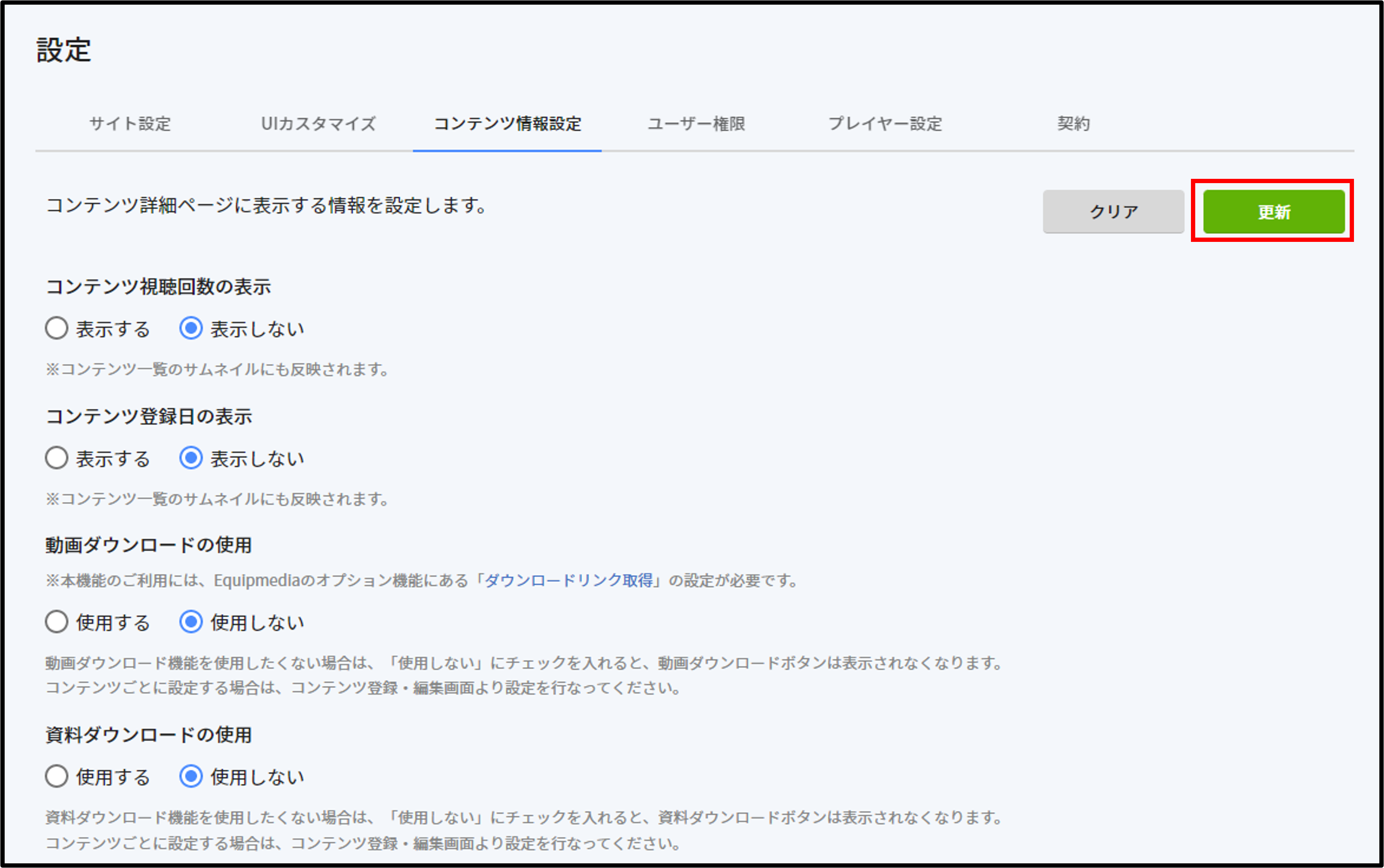This screenshot has height=868, width=1384.
Task: Enable 使用する for 動画ダウンロードの使用
Action: 57,622
